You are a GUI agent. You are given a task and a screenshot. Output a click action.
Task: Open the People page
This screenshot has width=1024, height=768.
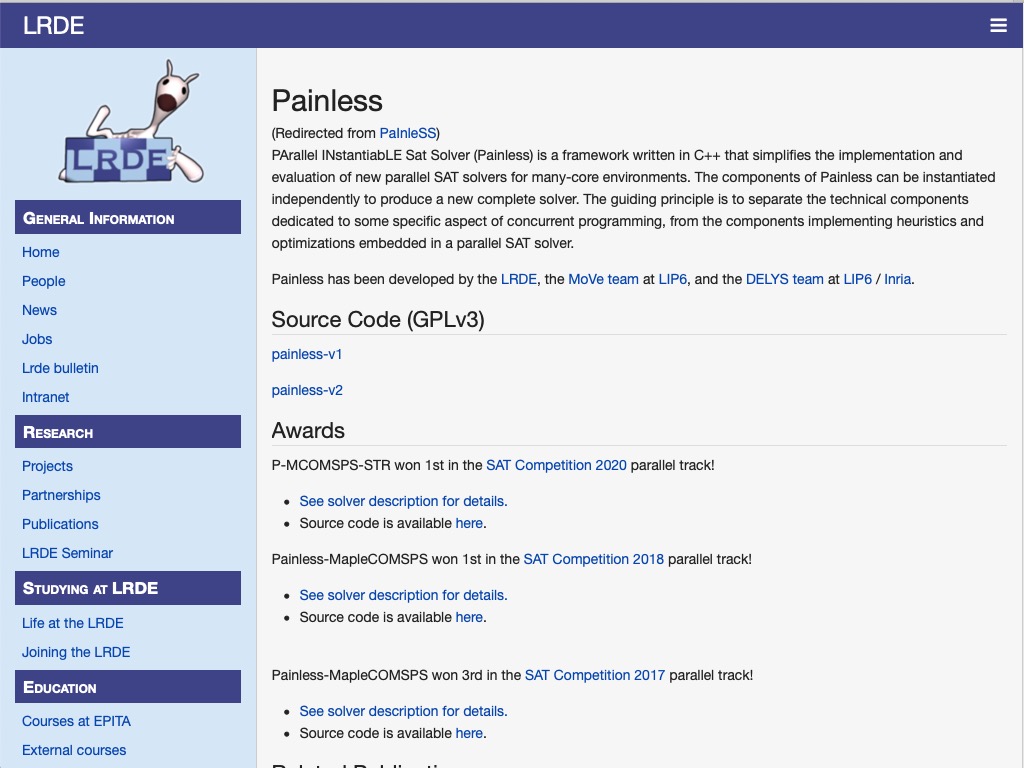pos(43,281)
